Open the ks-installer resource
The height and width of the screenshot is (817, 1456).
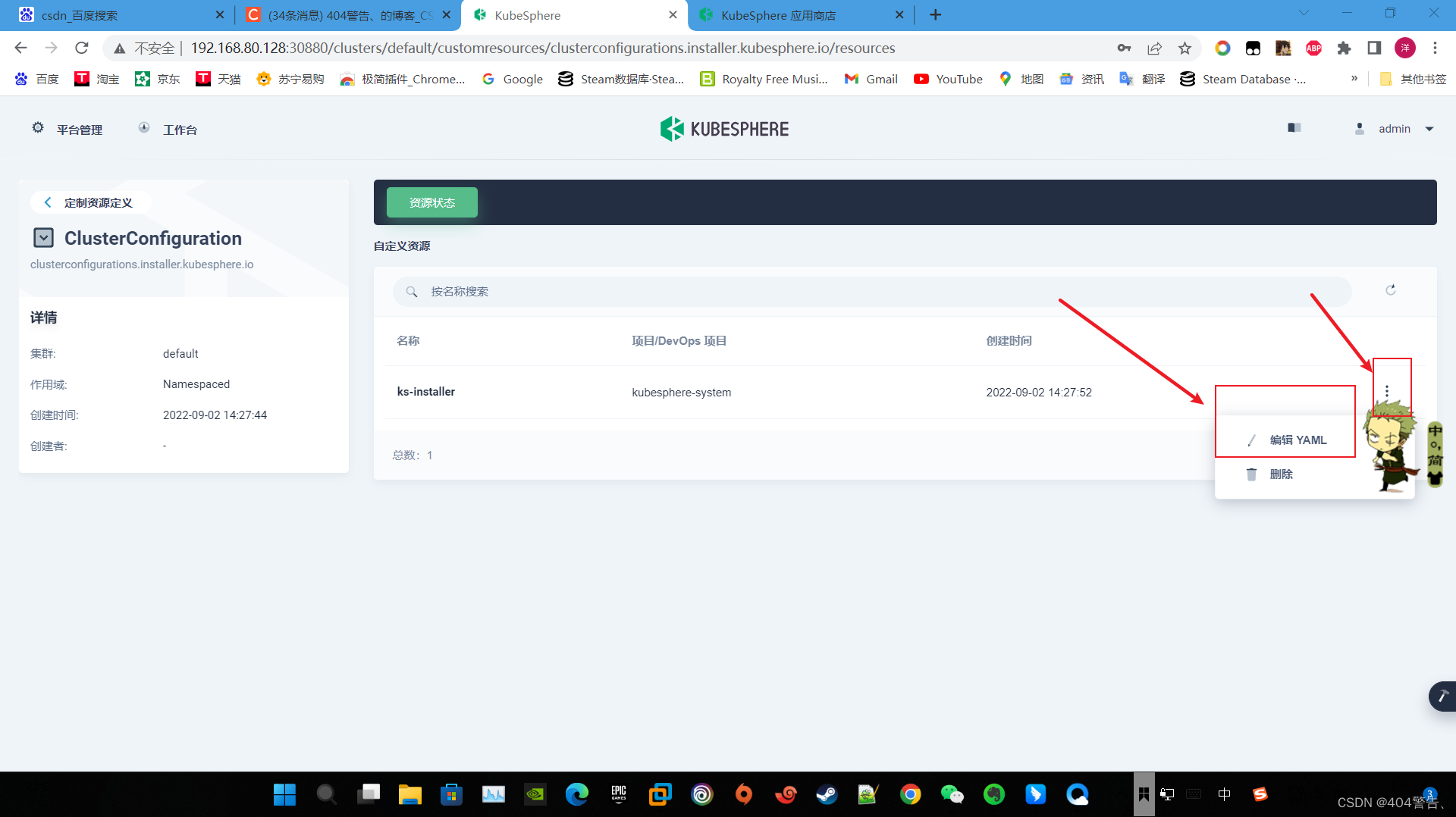point(426,392)
